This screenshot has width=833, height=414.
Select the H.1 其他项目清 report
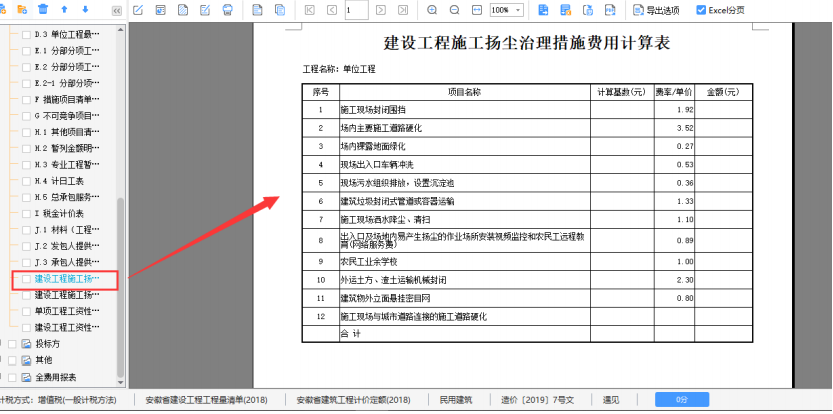tap(67, 132)
